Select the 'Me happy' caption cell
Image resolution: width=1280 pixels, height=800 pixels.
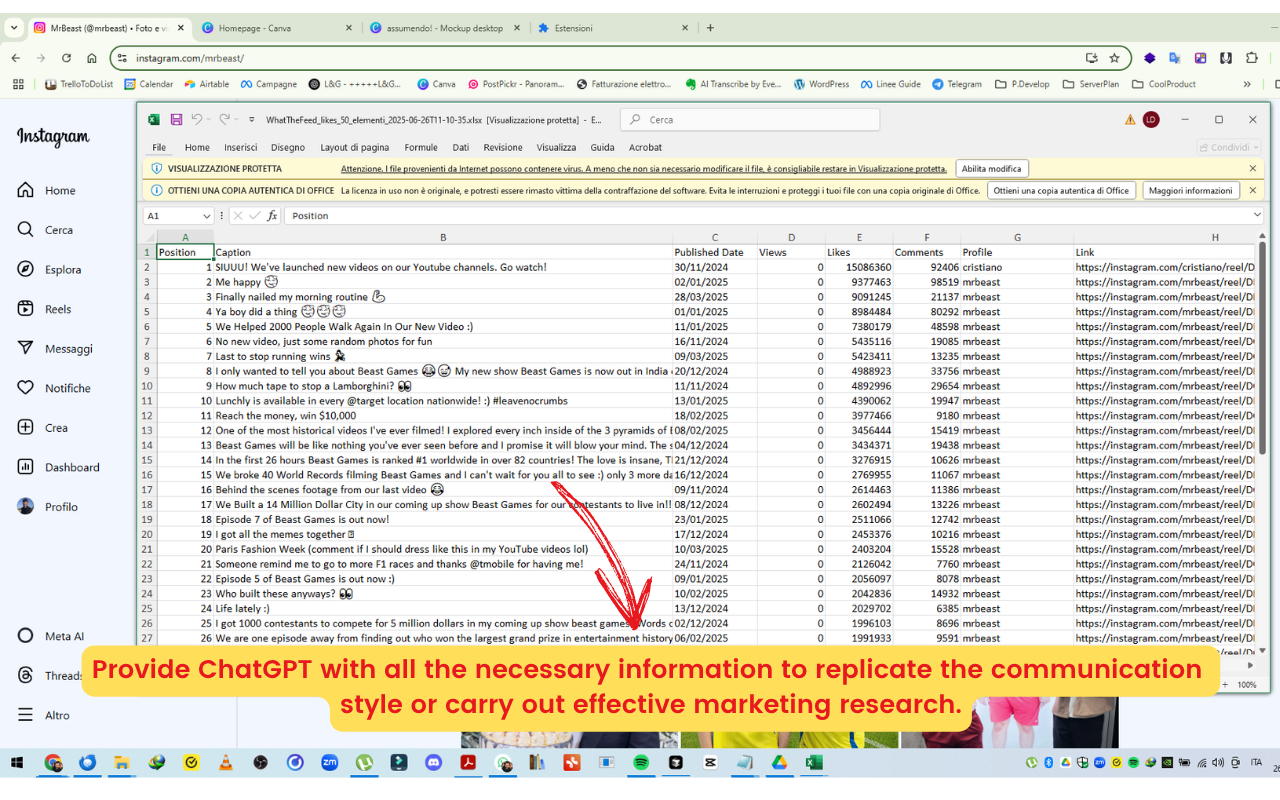(x=443, y=282)
